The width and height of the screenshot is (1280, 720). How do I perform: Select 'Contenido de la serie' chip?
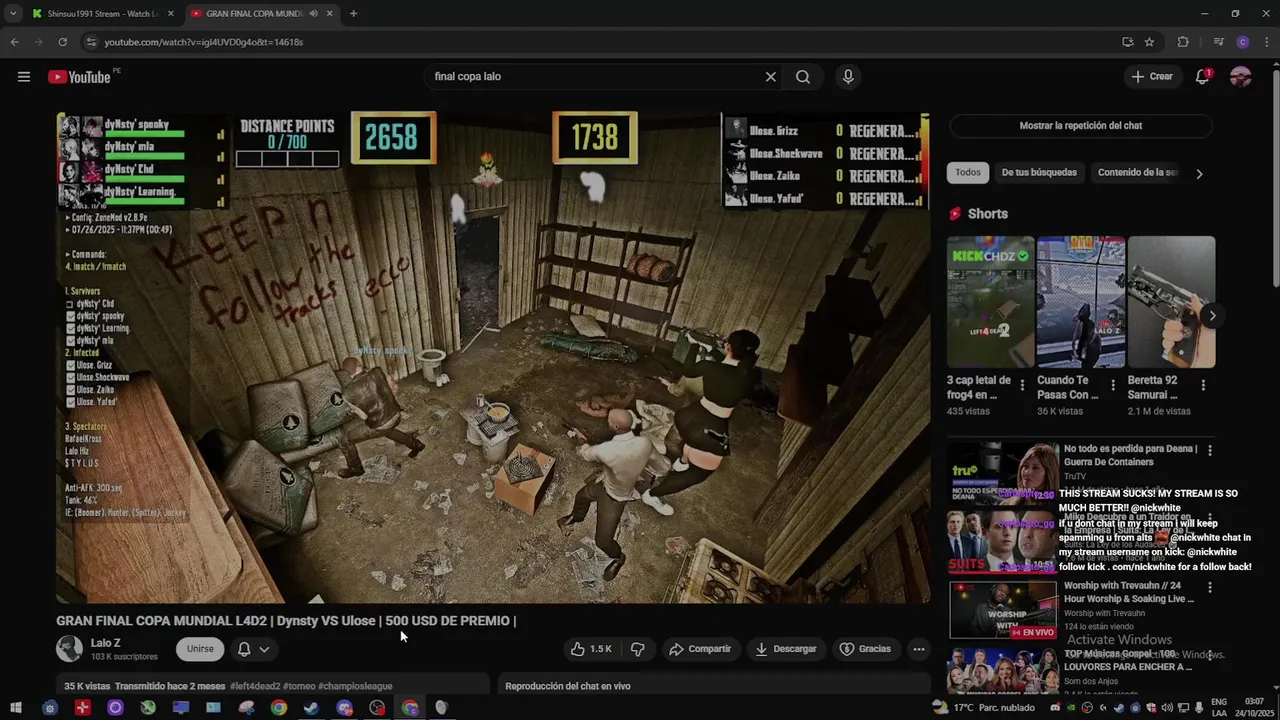(x=1137, y=172)
